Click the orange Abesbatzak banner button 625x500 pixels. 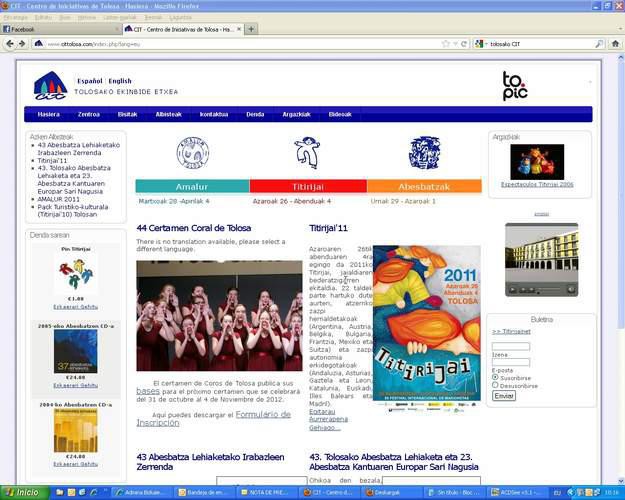[x=424, y=186]
